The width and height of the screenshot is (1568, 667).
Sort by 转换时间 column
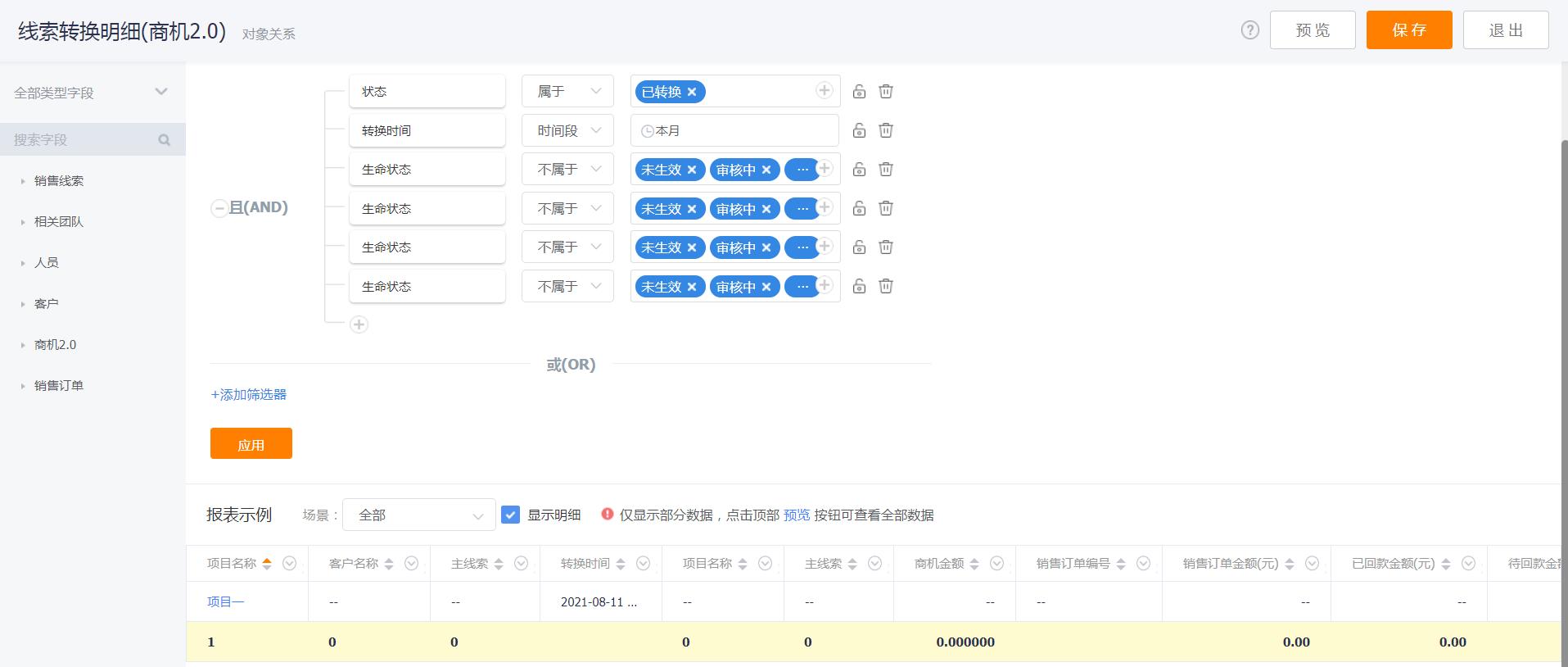pos(621,564)
